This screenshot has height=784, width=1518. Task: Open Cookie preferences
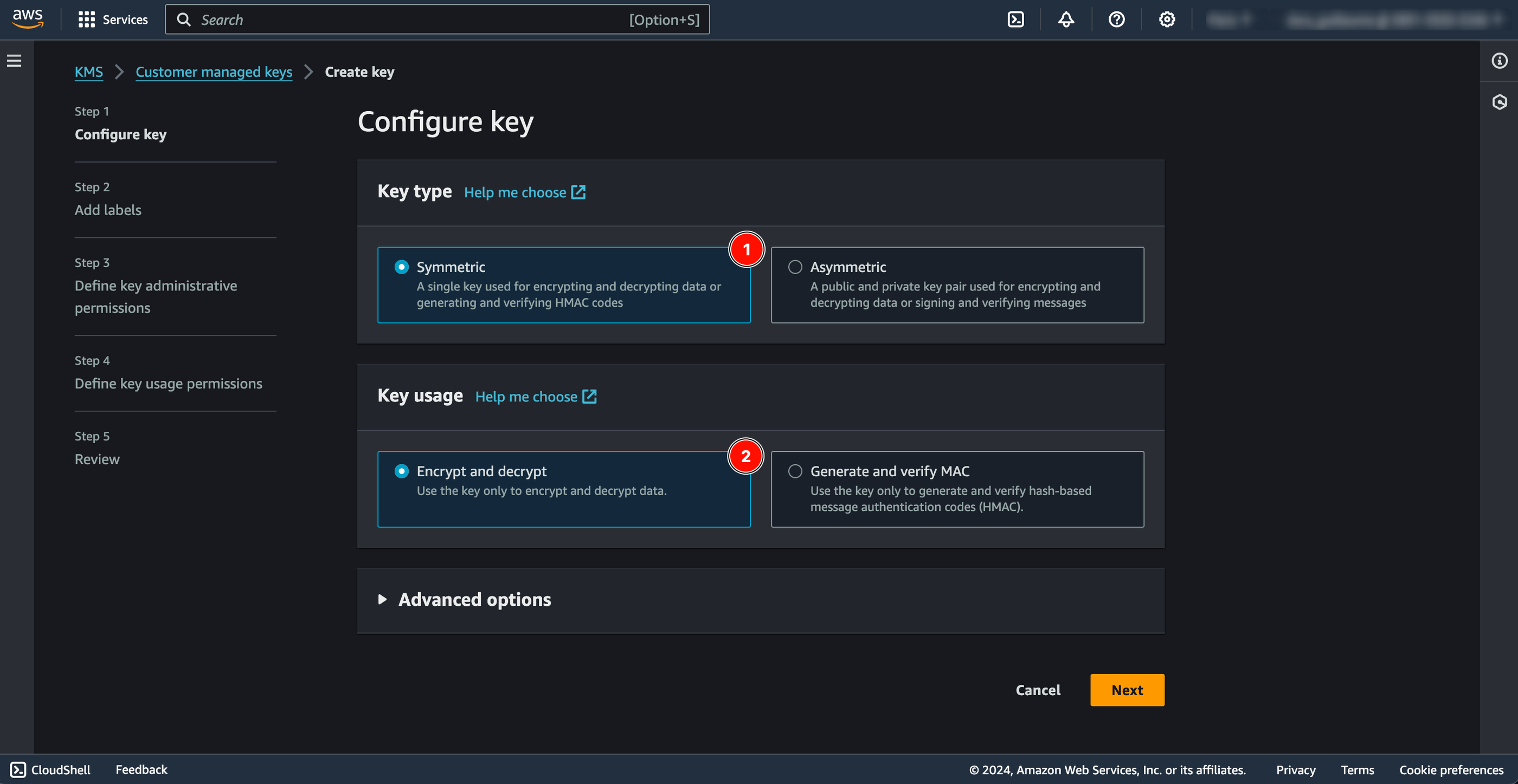click(x=1451, y=769)
